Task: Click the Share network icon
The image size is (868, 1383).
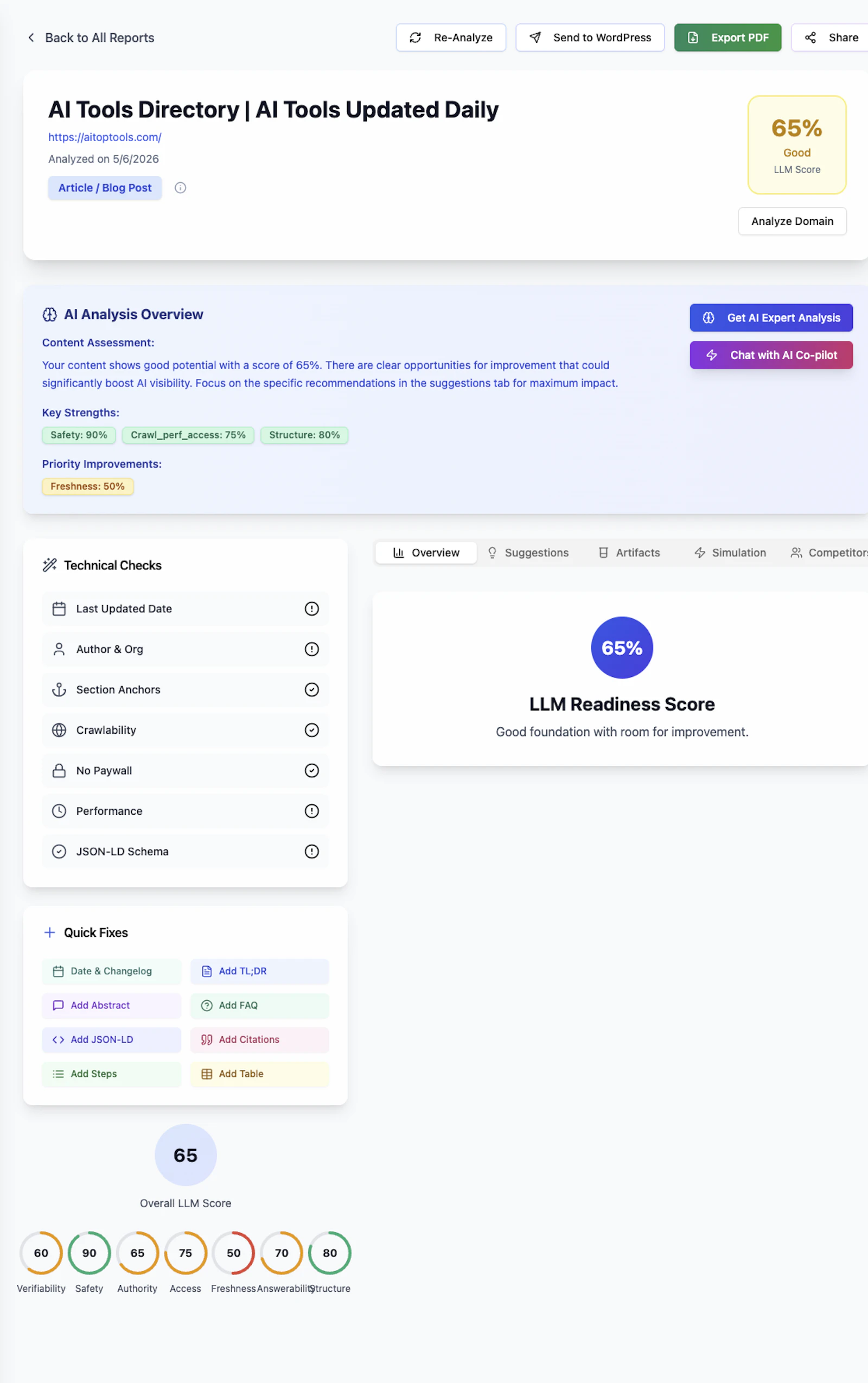Action: point(810,37)
